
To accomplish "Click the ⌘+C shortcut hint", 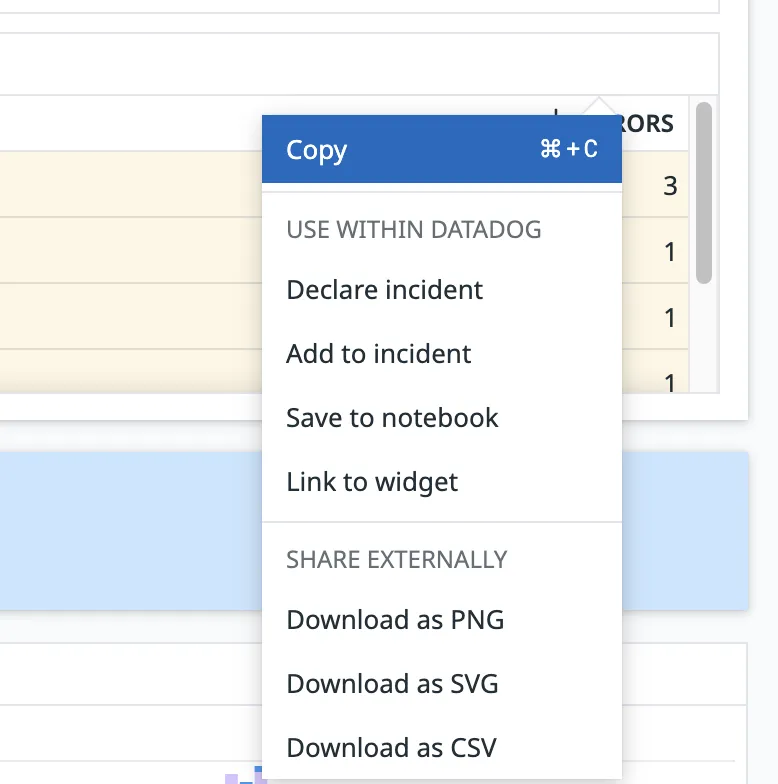I will coord(568,150).
